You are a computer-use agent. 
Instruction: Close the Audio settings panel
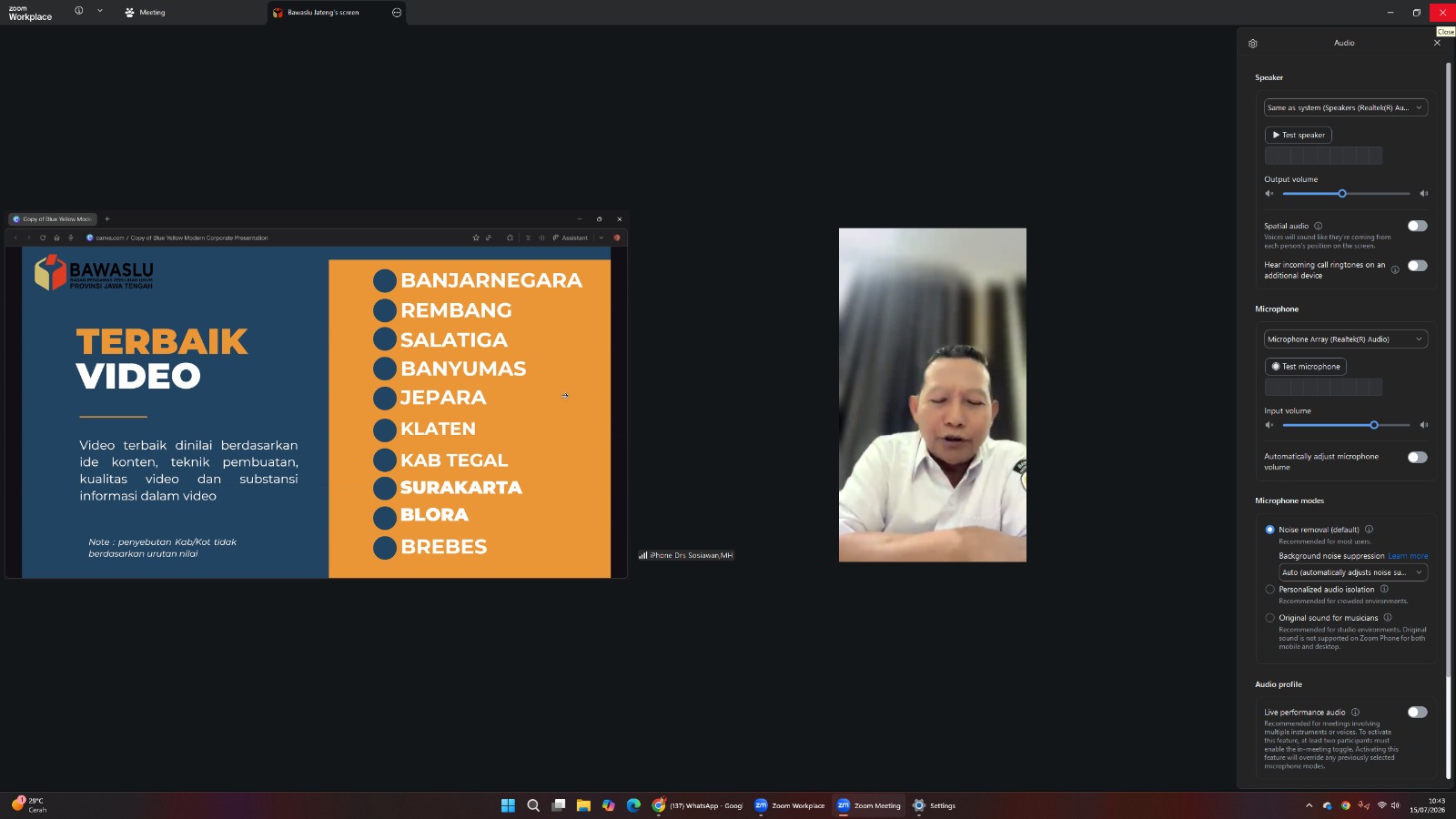click(1437, 43)
